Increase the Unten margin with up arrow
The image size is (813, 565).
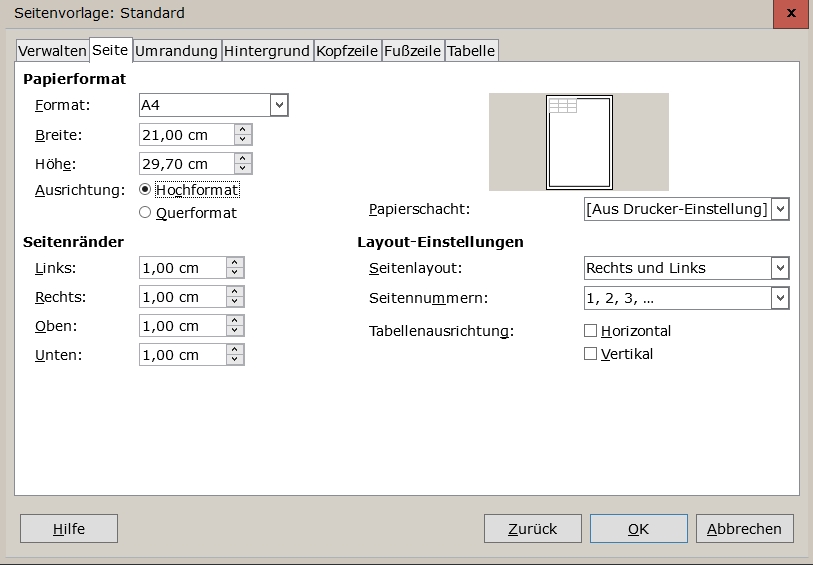[x=235, y=350]
